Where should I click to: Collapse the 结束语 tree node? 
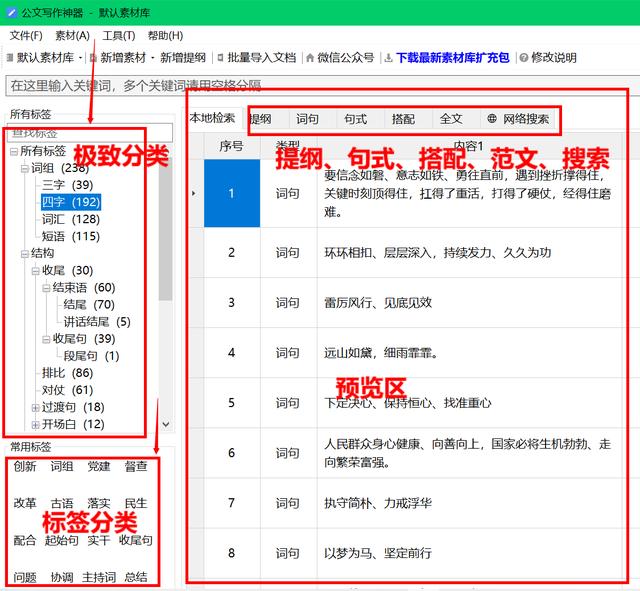(x=45, y=288)
